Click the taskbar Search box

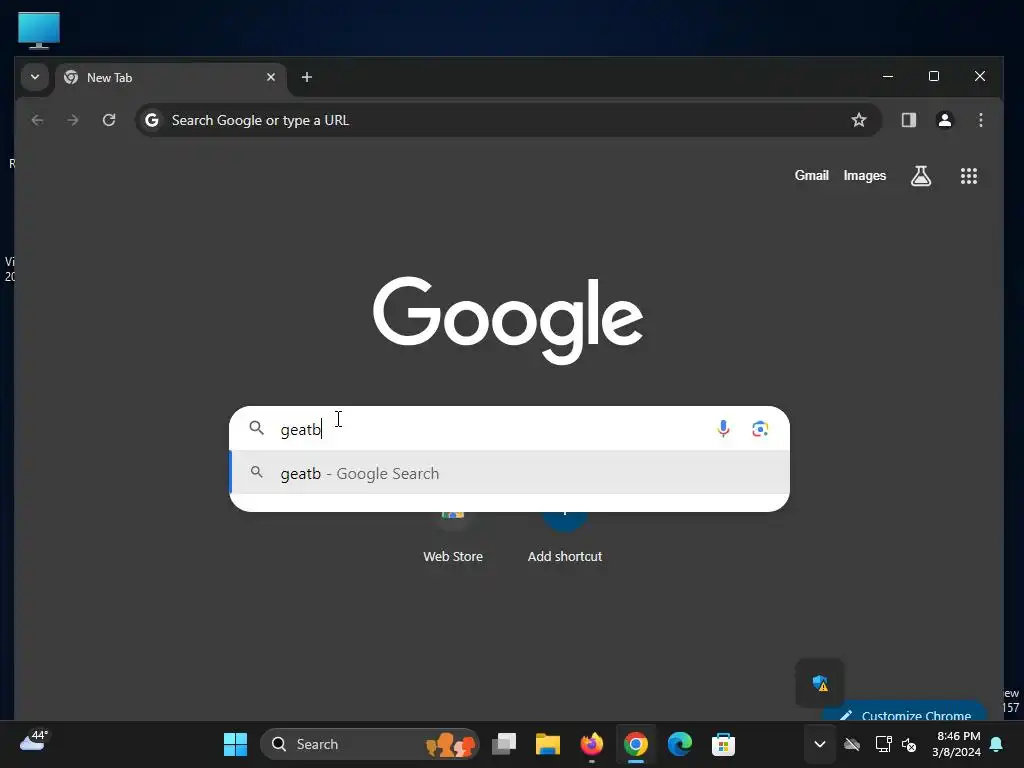[x=370, y=744]
